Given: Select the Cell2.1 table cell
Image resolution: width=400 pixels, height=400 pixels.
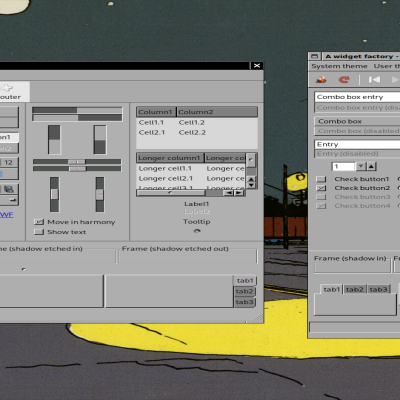Looking at the screenshot, I should click(152, 133).
